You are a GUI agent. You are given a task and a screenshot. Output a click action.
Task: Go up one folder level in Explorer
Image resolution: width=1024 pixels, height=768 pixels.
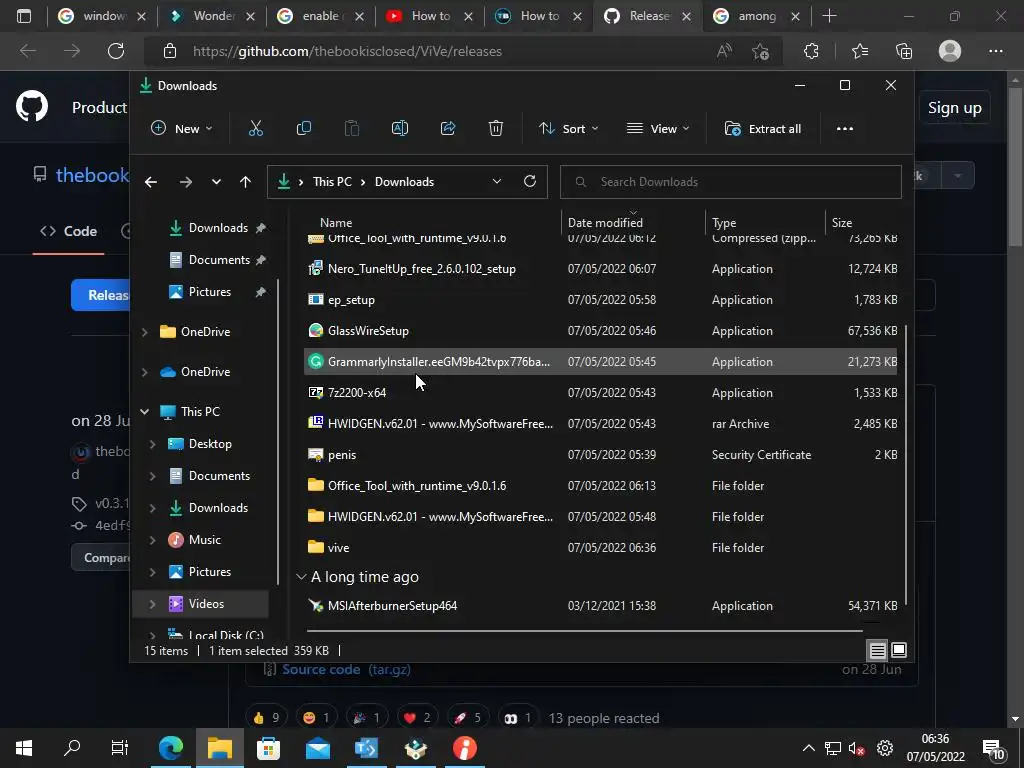coord(245,182)
